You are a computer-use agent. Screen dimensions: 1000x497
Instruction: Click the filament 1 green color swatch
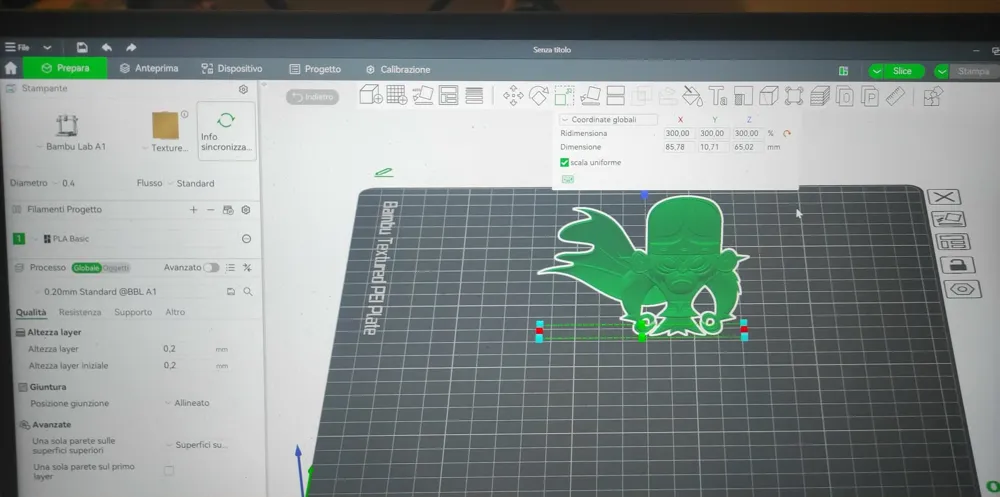[19, 239]
